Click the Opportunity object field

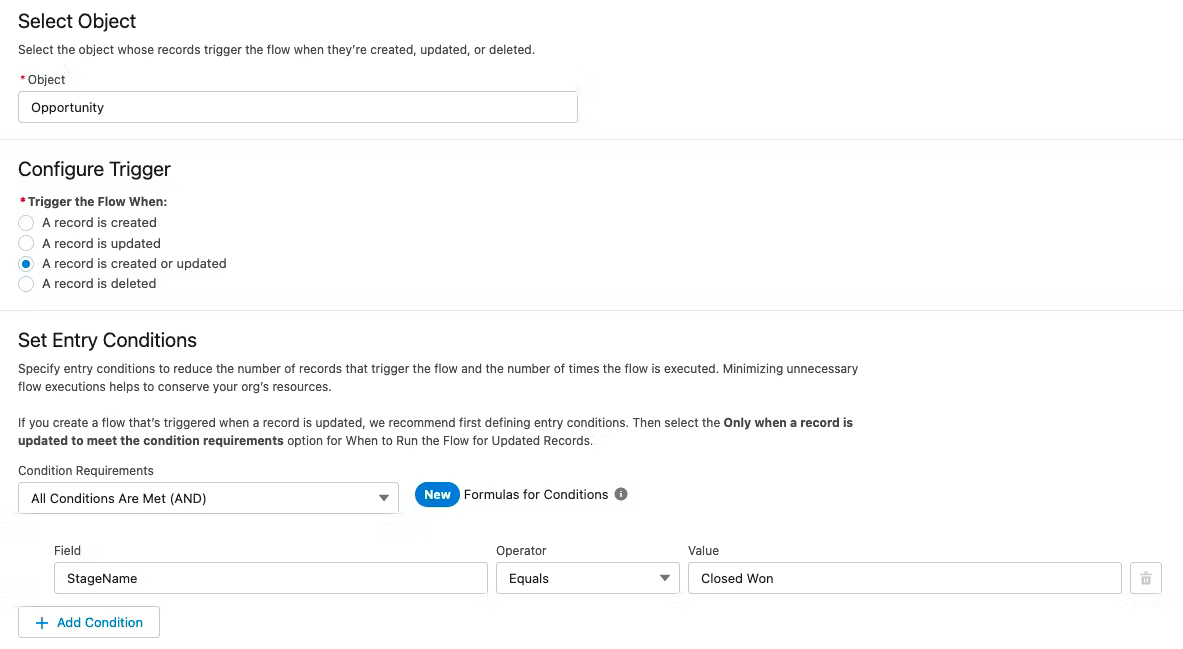(297, 107)
